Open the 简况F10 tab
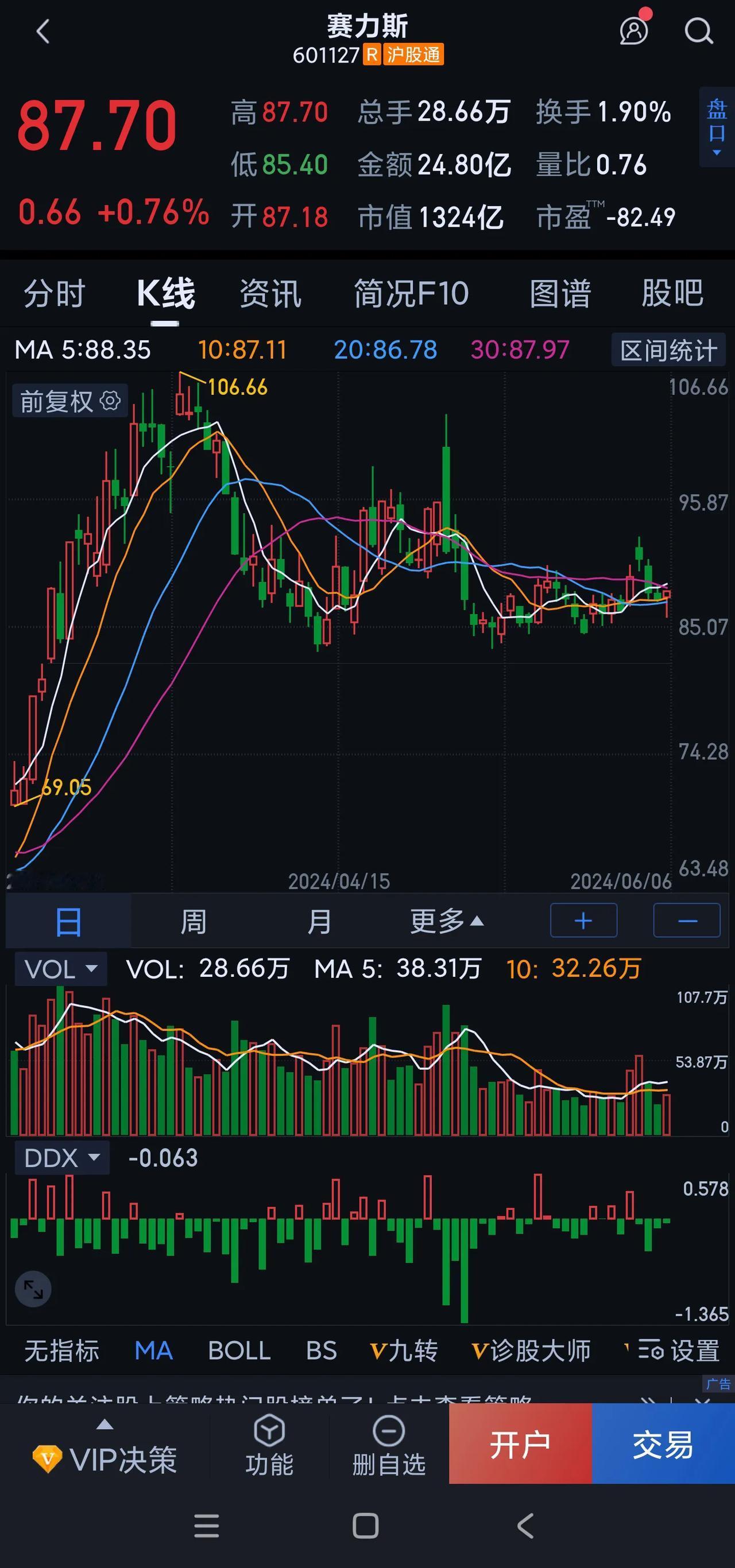This screenshot has height=1568, width=735. (x=412, y=294)
